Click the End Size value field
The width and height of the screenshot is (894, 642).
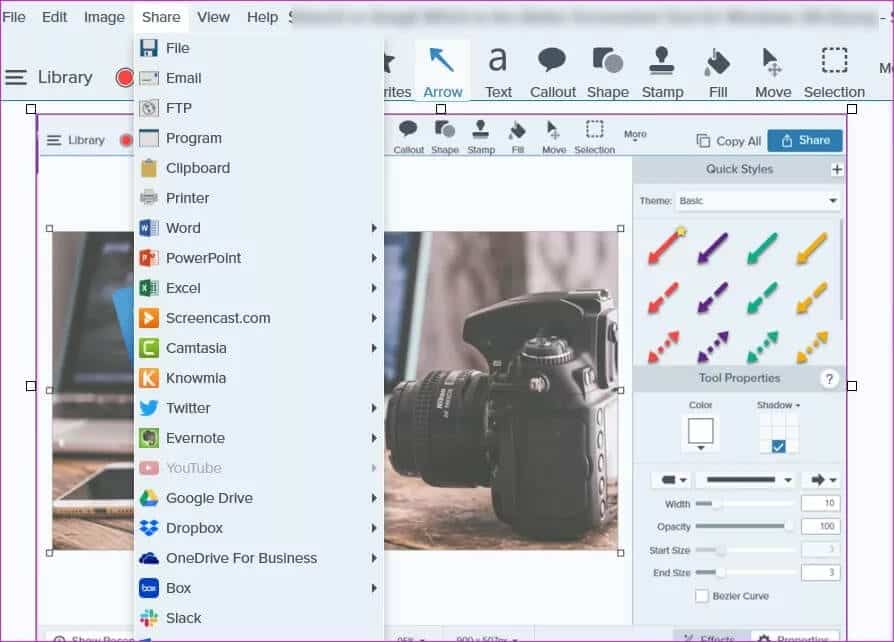(820, 572)
